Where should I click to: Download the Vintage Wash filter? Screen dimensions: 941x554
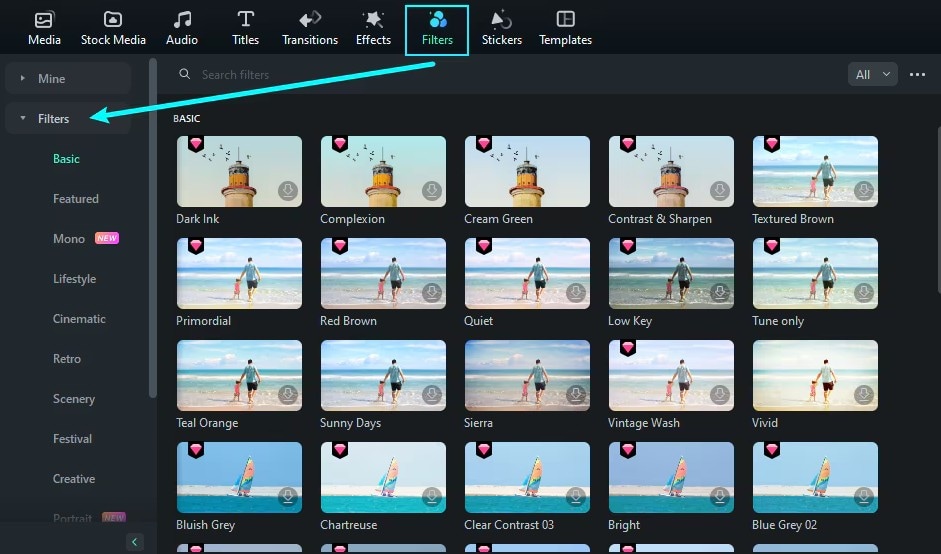(720, 395)
